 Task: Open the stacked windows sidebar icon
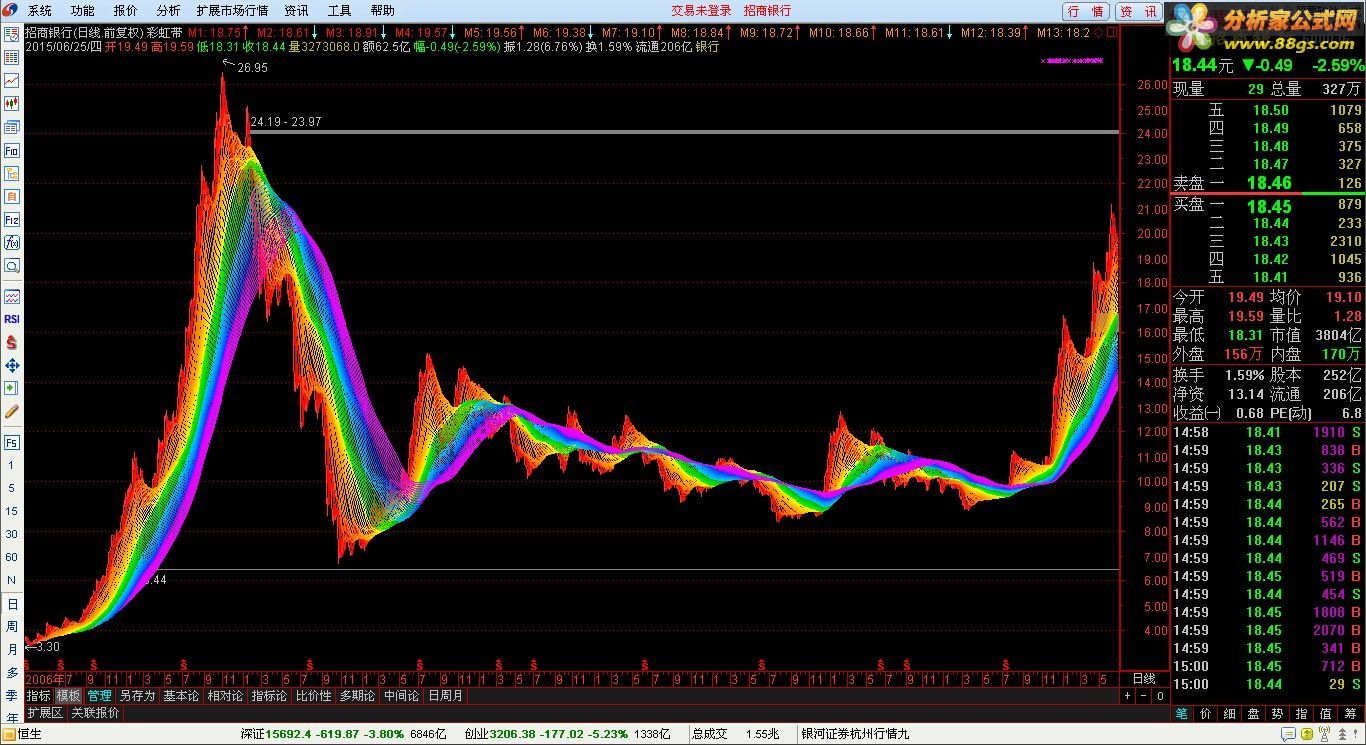pyautogui.click(x=12, y=127)
